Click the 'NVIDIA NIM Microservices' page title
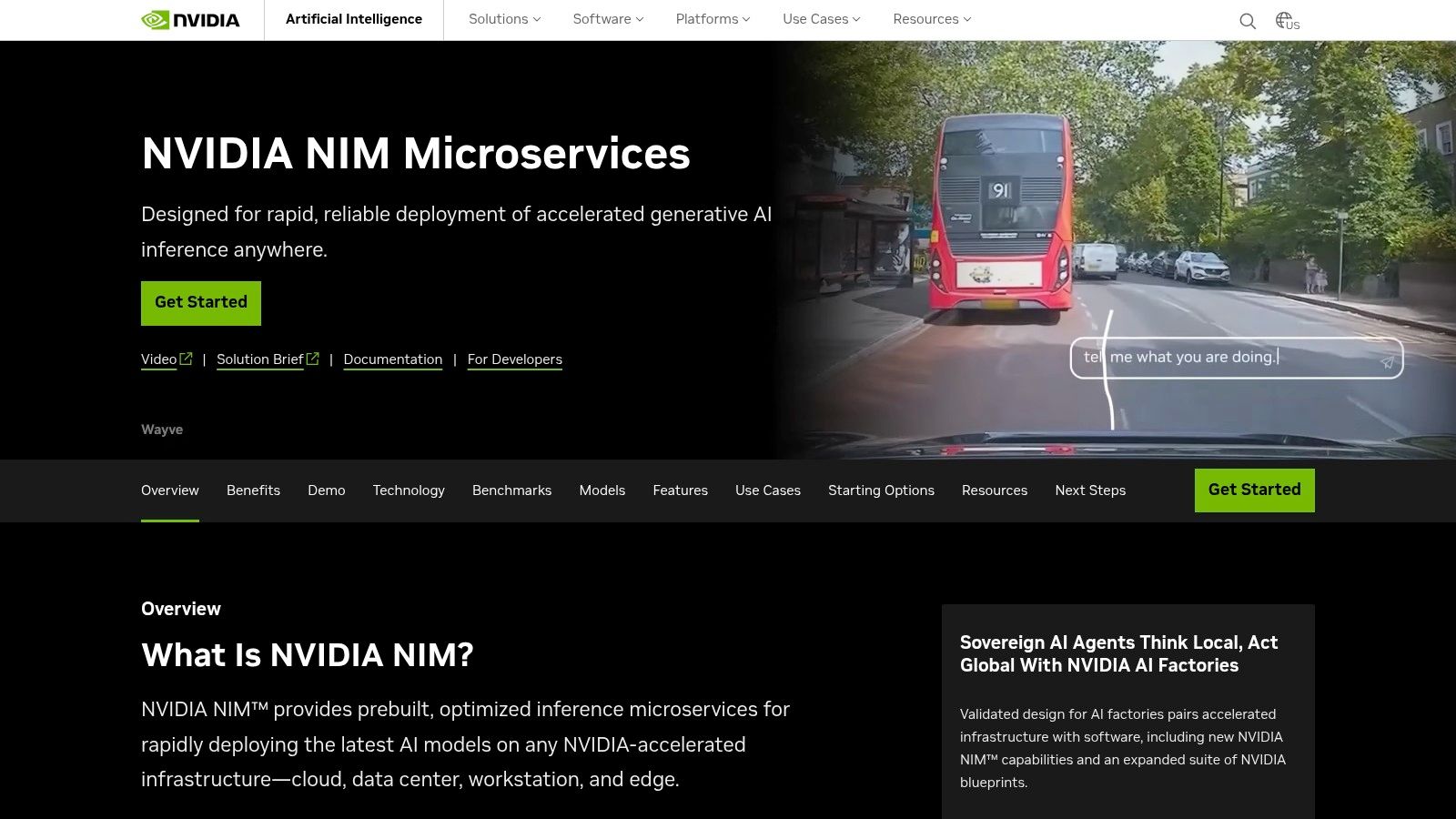The width and height of the screenshot is (1456, 819). pos(416,153)
